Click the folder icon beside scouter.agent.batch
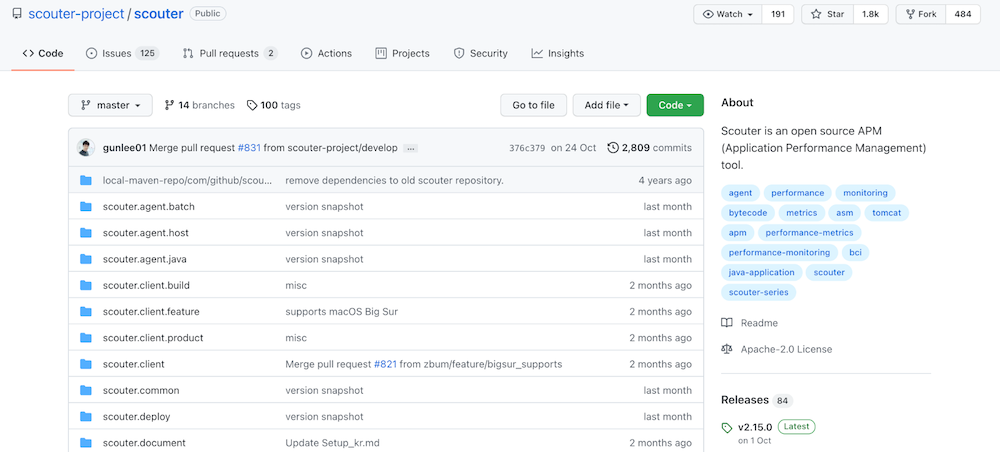The height and width of the screenshot is (452, 1000). (85, 207)
